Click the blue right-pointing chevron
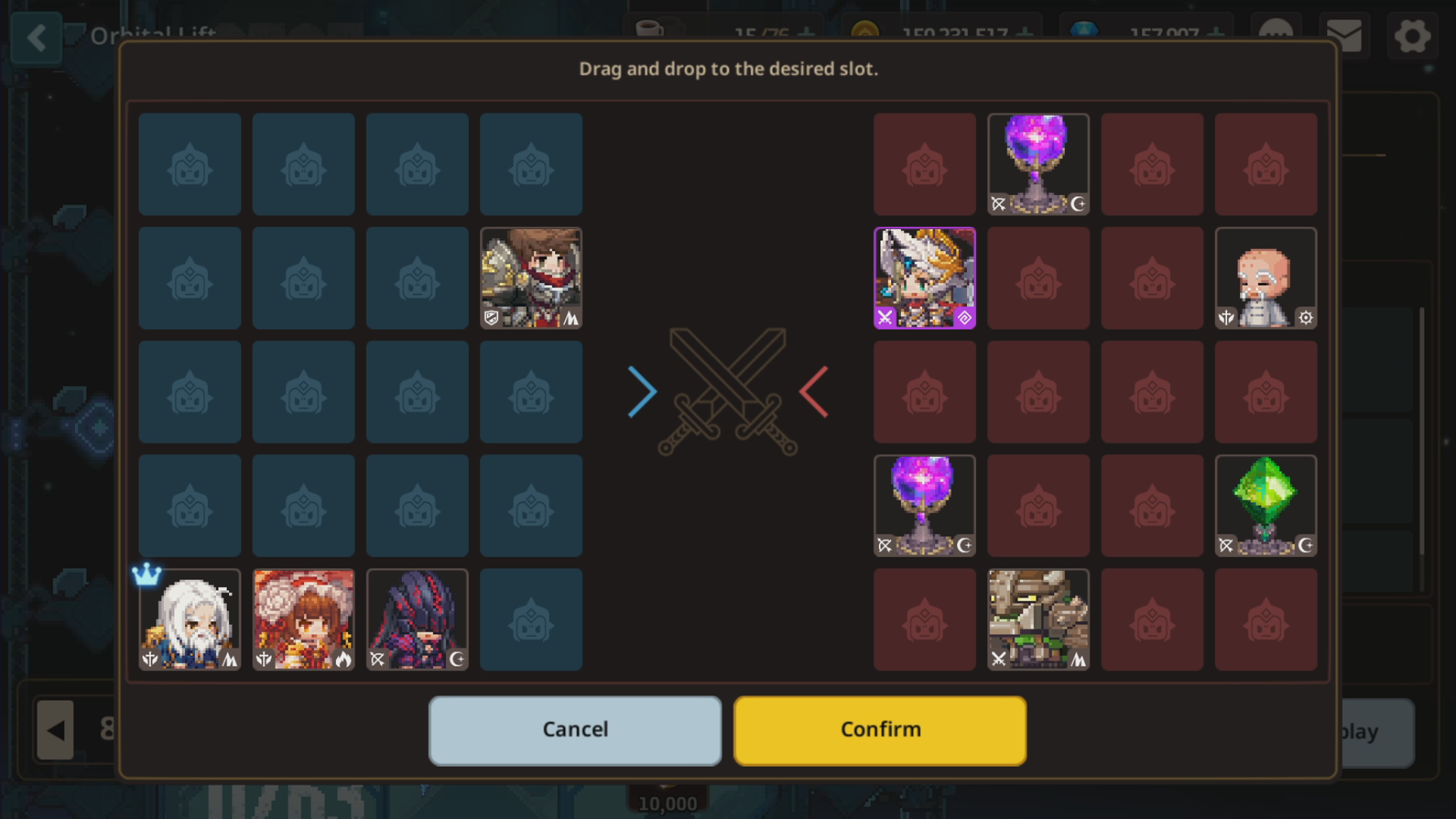The image size is (1456, 819). point(642,391)
